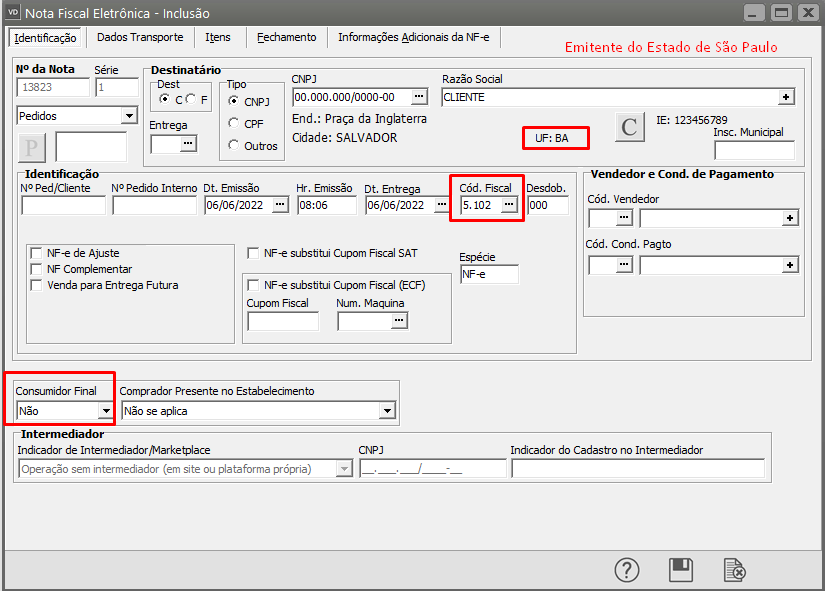Expand the Consumidor Final dropdown
The height and width of the screenshot is (591, 825).
[104, 411]
